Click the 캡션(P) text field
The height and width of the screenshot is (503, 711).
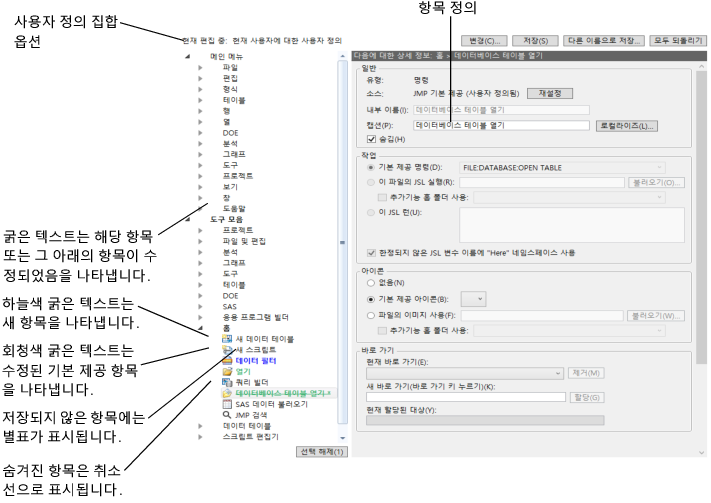pyautogui.click(x=501, y=125)
